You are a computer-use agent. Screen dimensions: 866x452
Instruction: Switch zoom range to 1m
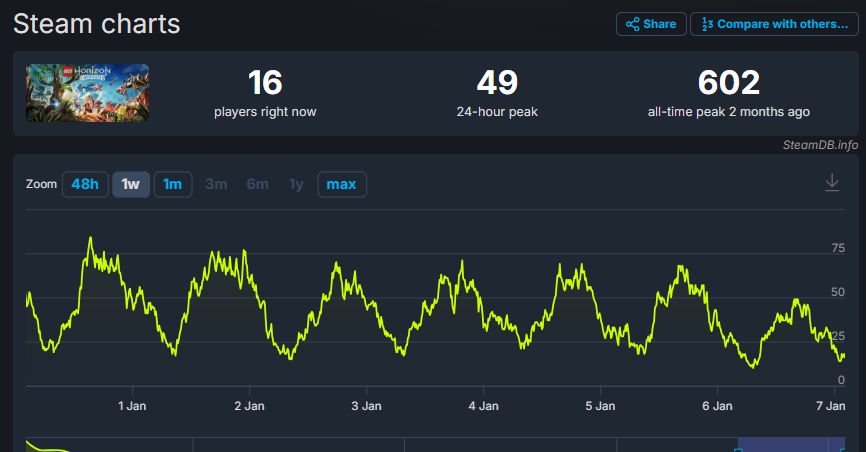(x=173, y=184)
